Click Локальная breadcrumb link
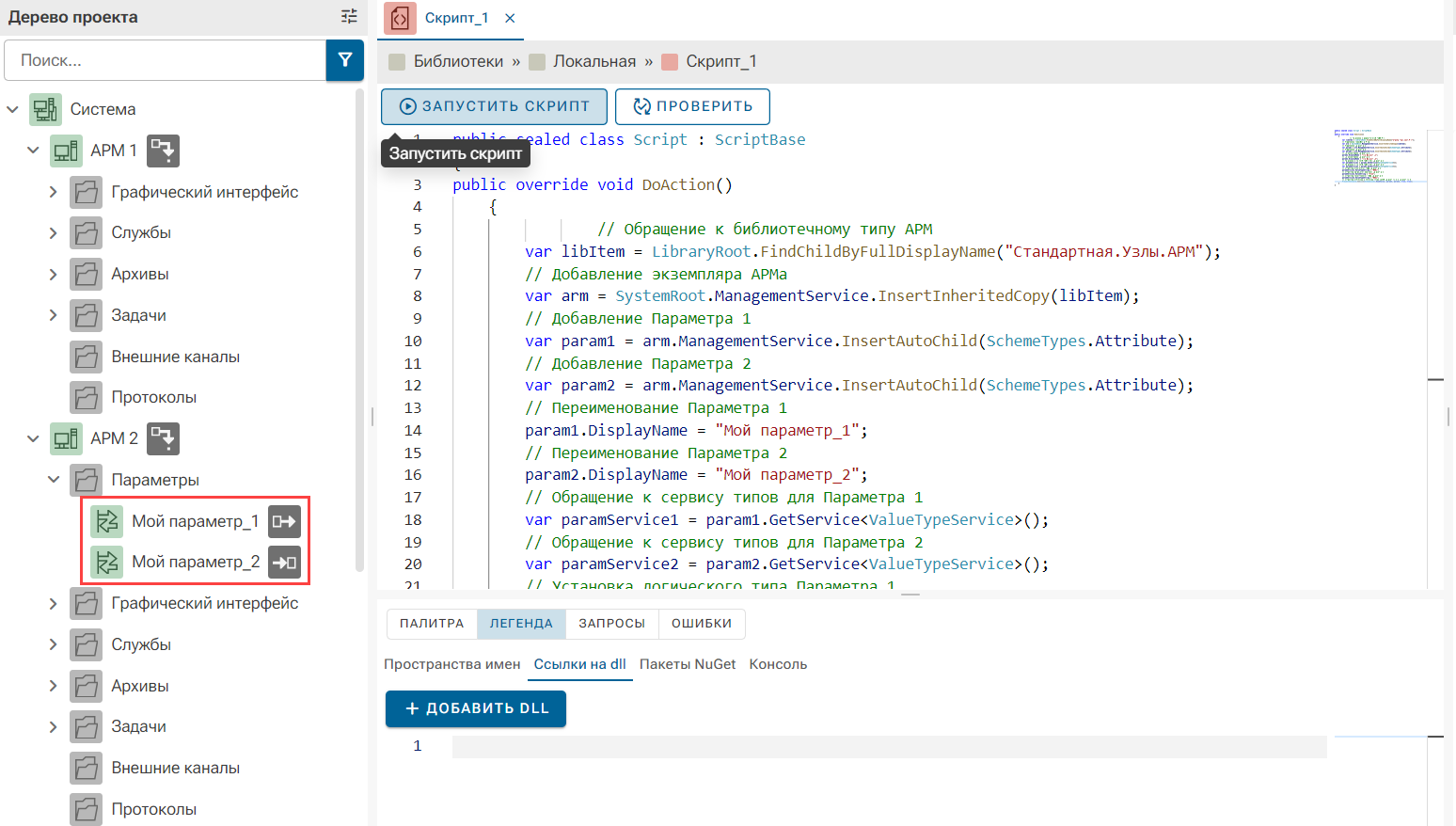1456x826 pixels. tap(594, 61)
